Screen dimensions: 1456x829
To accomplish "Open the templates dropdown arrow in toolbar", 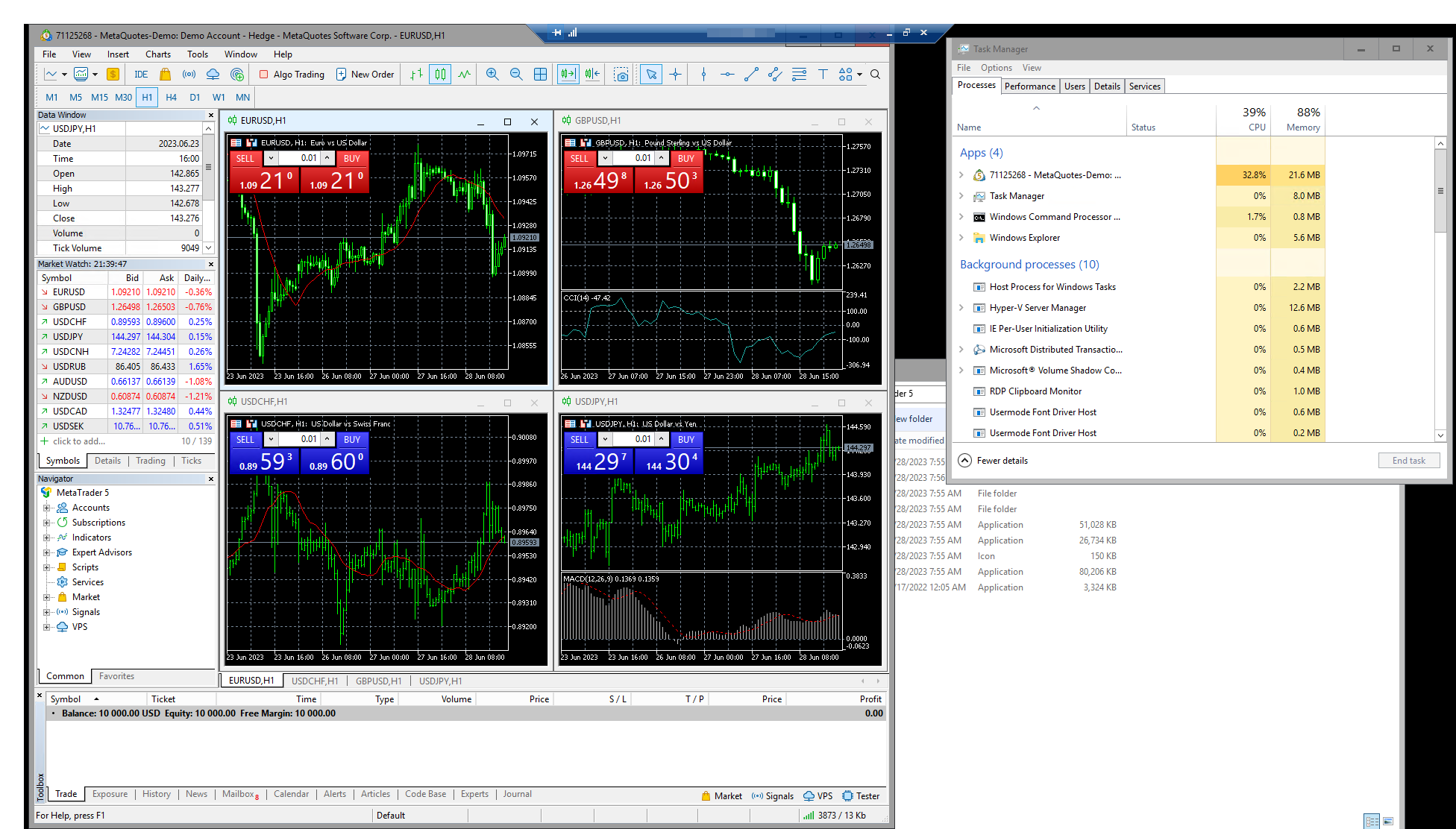I will click(x=95, y=75).
